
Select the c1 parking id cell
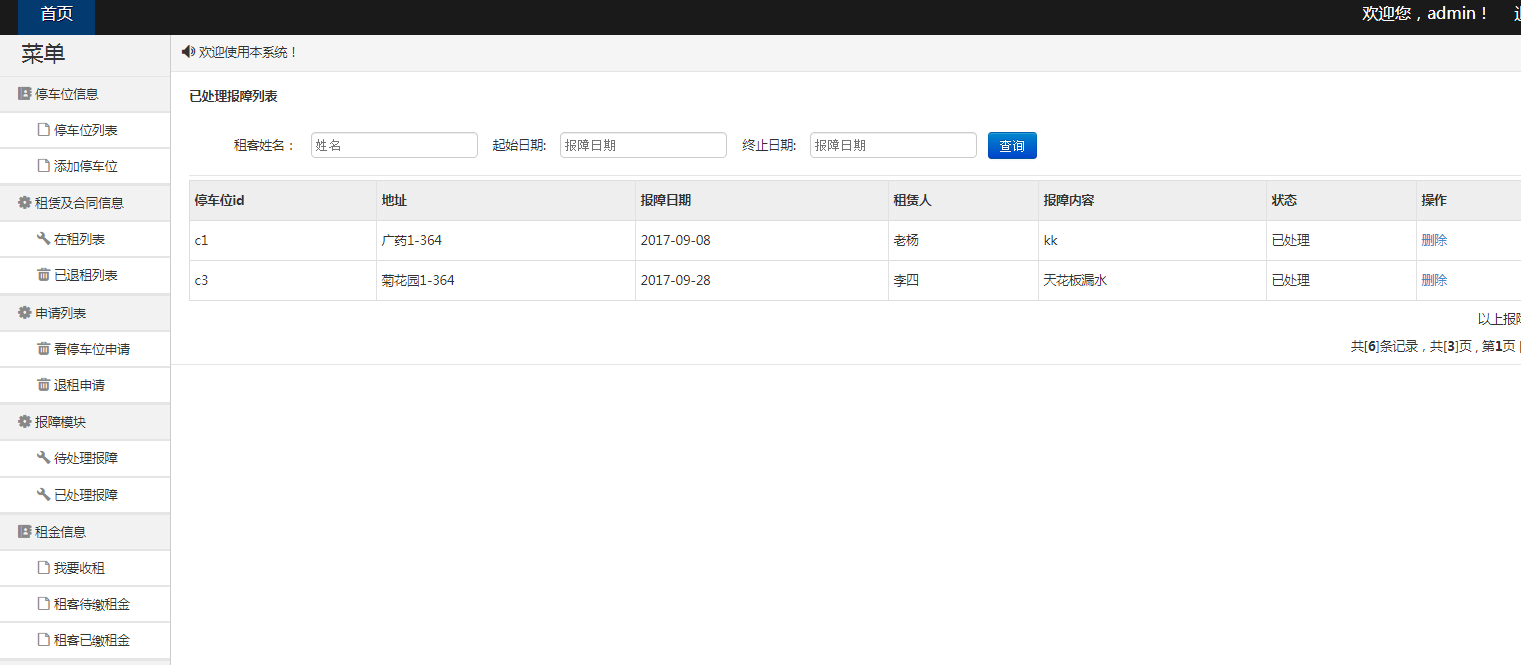[x=283, y=240]
